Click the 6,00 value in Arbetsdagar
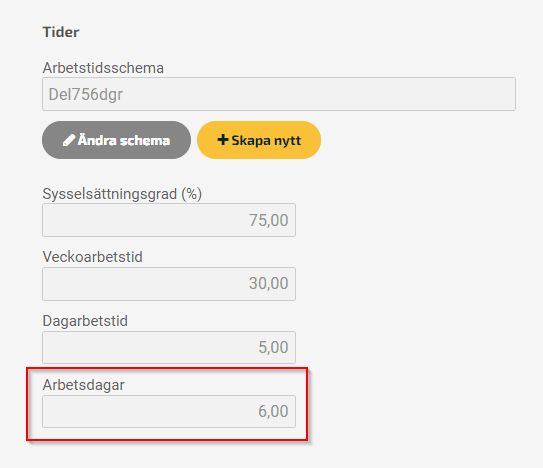543x468 pixels. 273,412
